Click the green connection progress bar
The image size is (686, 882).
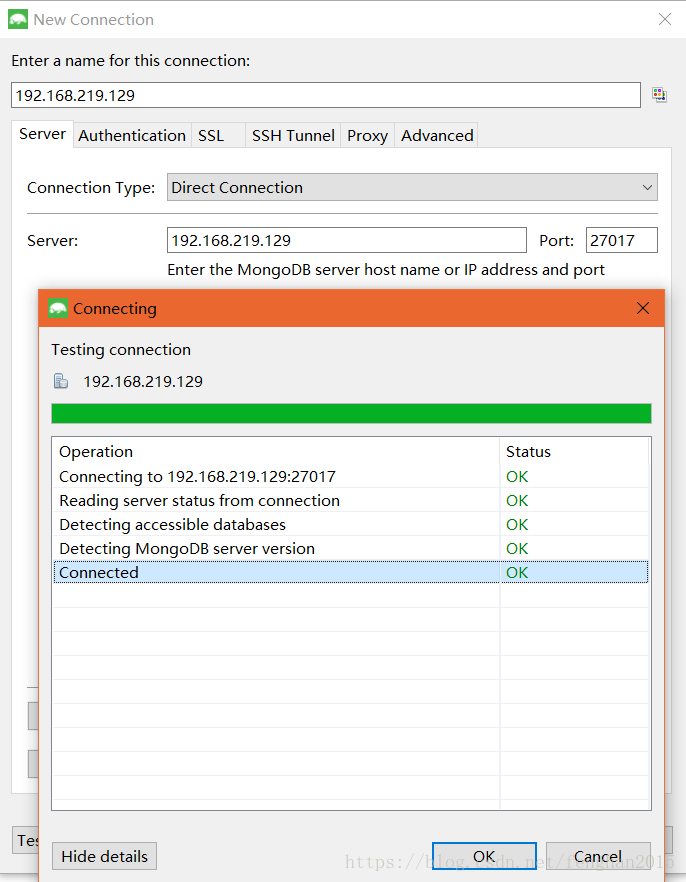(351, 413)
